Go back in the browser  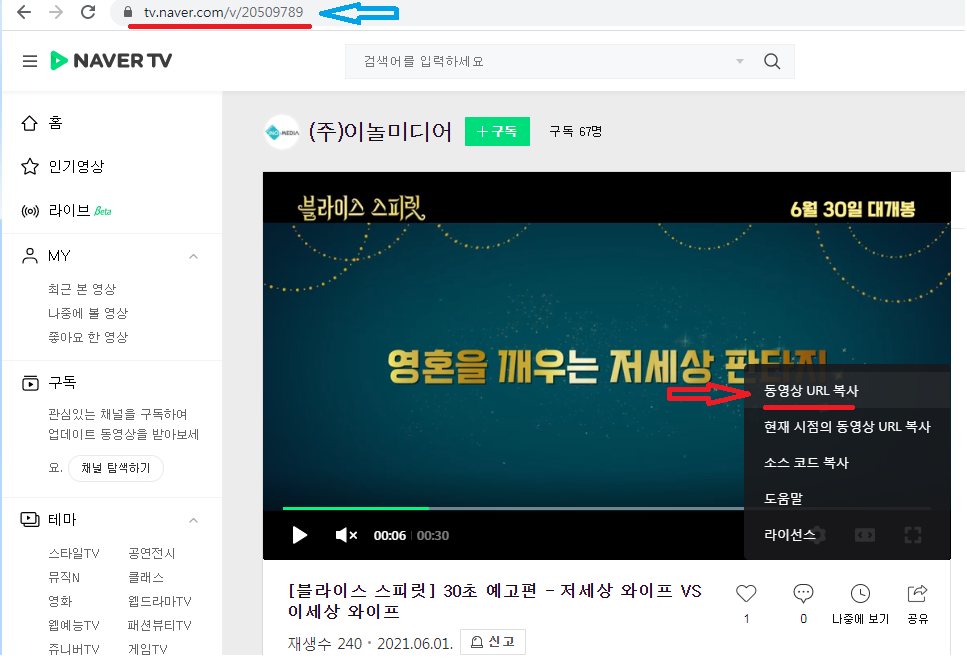click(23, 12)
